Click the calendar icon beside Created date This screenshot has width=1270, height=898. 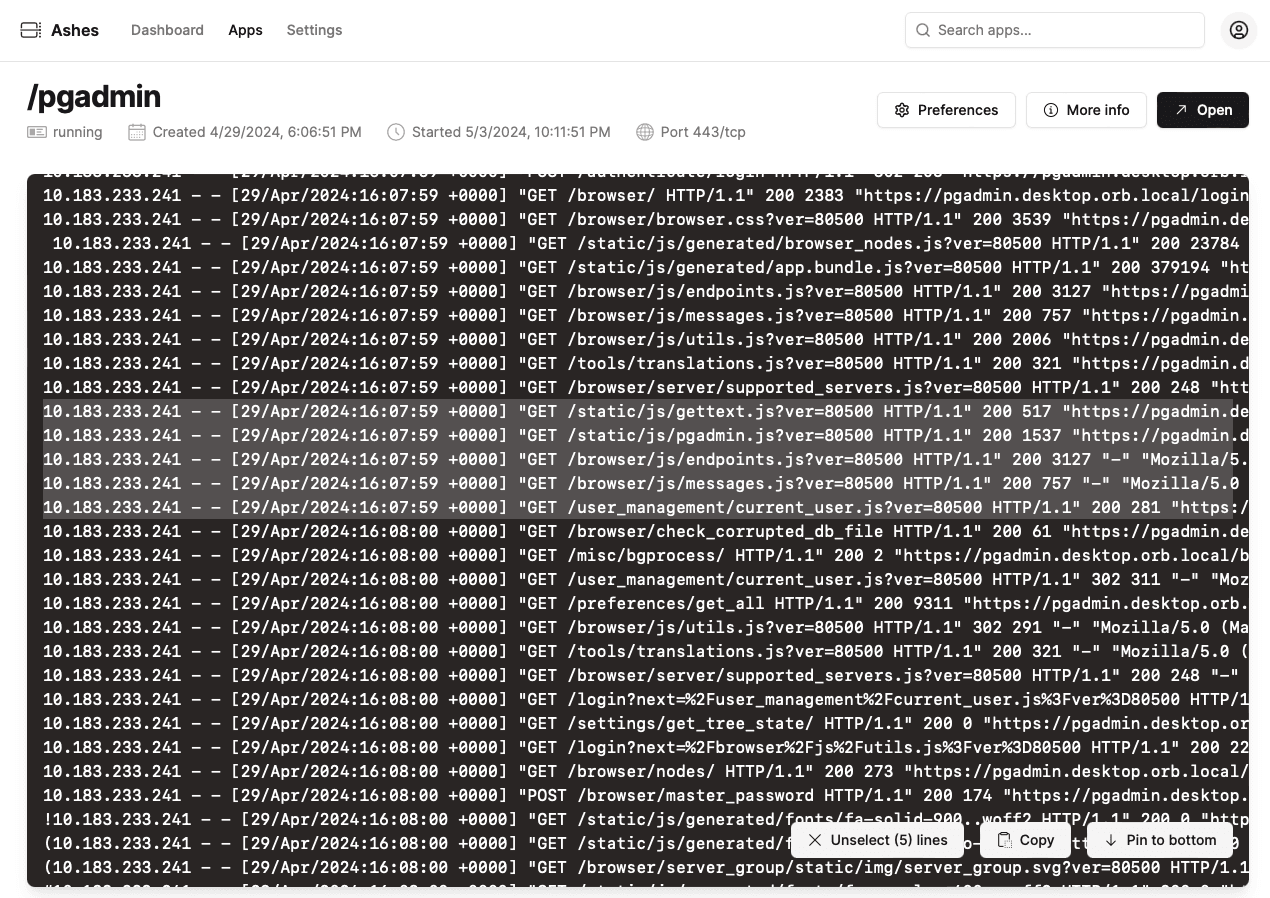point(137,132)
